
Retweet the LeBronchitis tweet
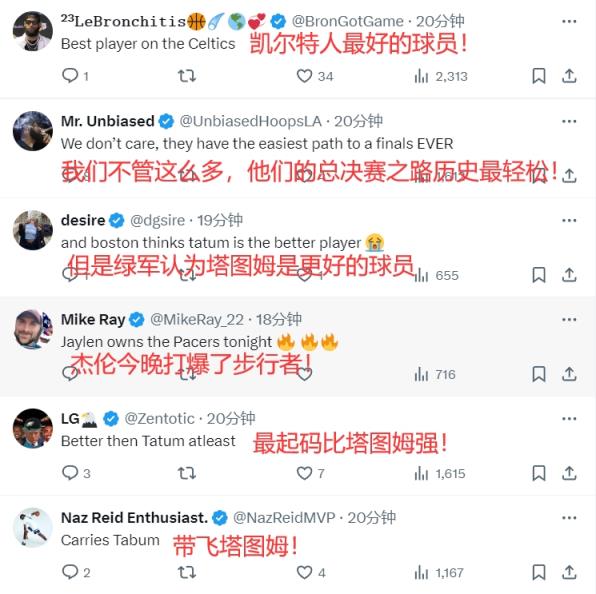(187, 76)
